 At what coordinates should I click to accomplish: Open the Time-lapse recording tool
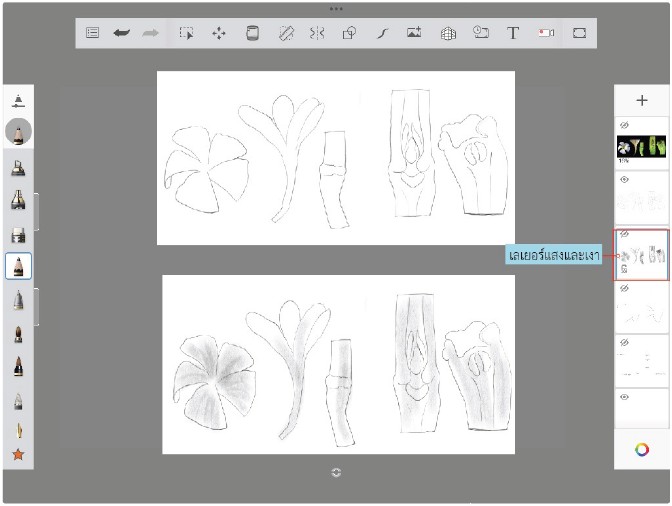[x=480, y=32]
